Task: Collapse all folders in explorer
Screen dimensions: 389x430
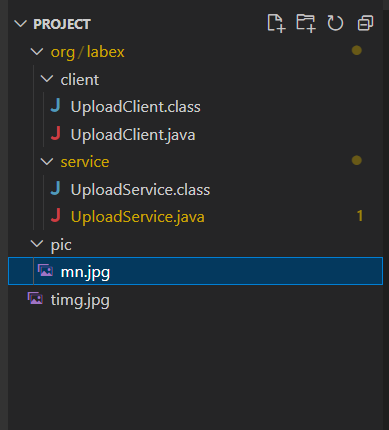Action: pos(365,23)
